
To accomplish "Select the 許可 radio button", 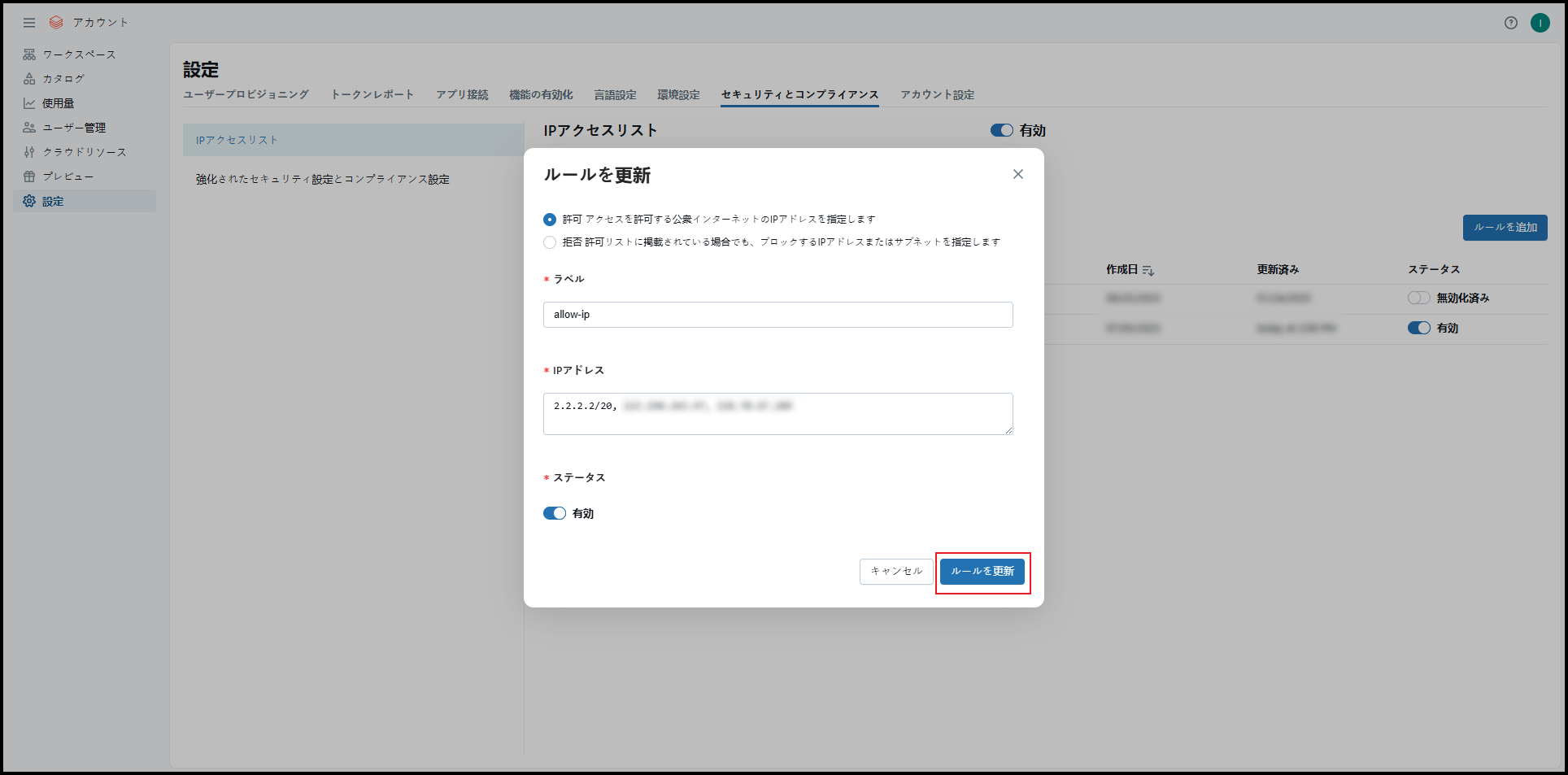I will pos(550,220).
